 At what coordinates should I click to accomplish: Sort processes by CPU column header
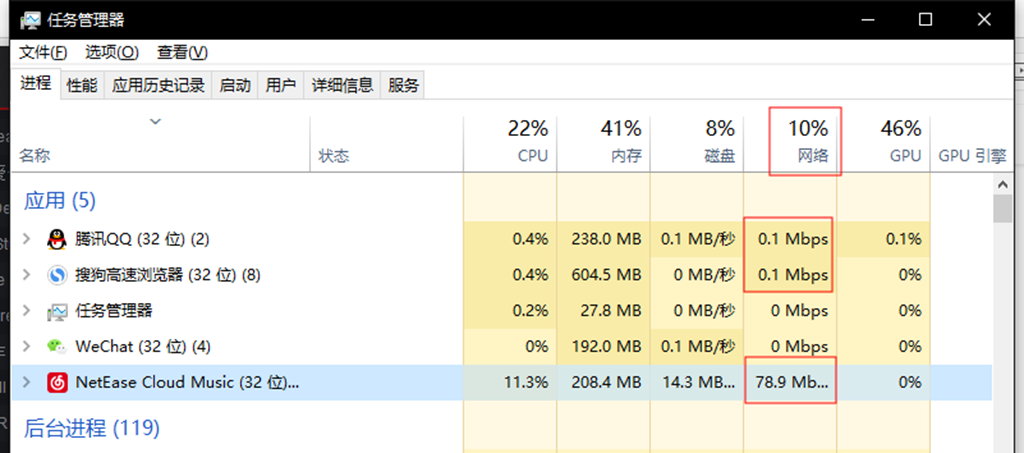pos(525,142)
